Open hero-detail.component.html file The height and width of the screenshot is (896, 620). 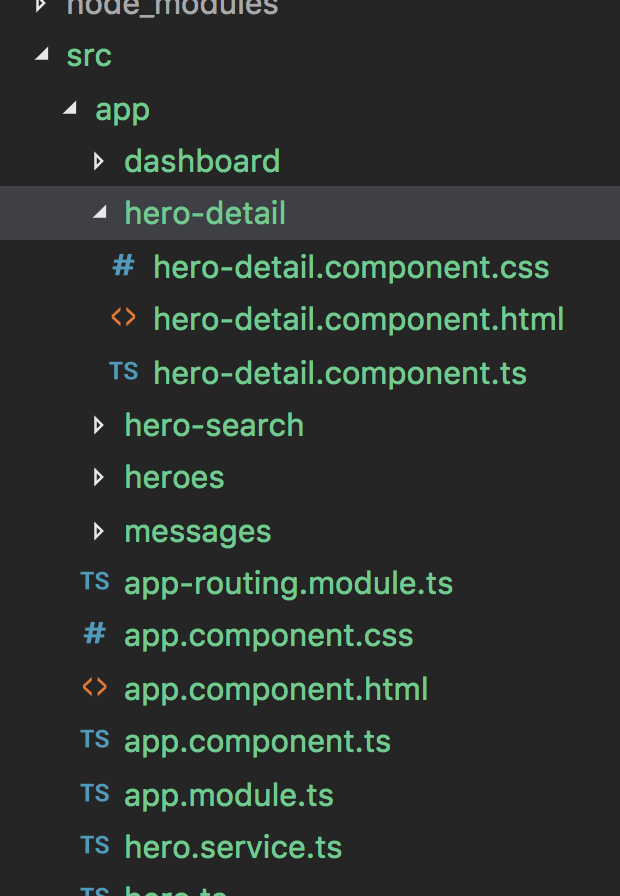[x=358, y=319]
